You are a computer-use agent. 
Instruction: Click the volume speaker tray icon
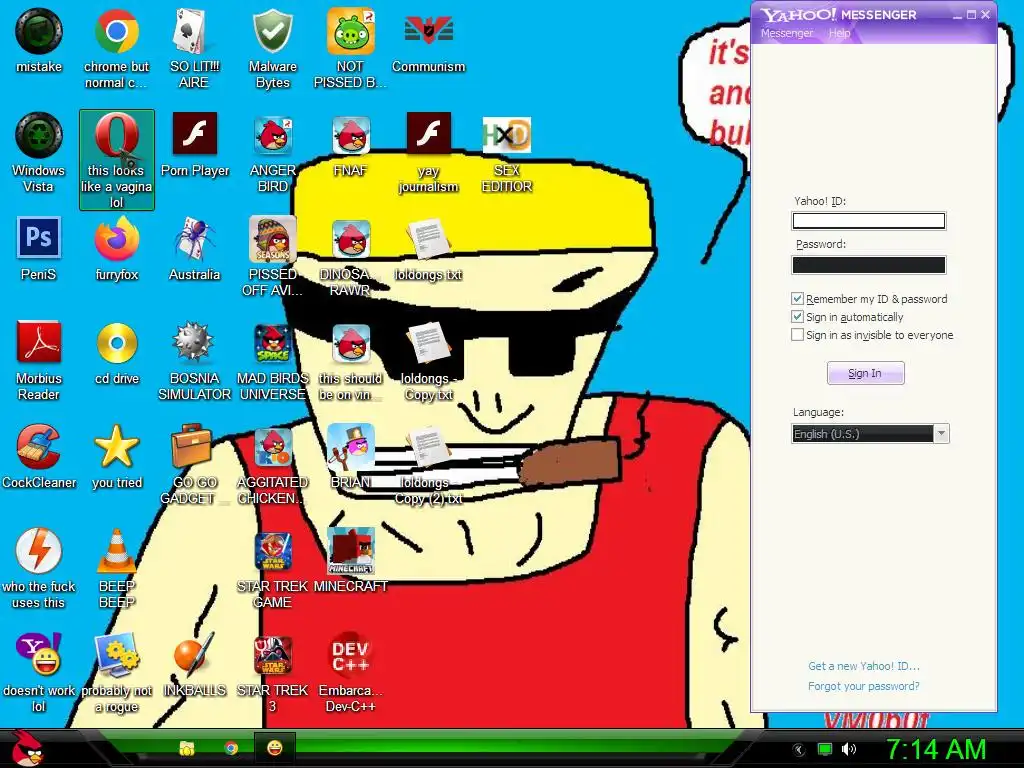[x=848, y=750]
